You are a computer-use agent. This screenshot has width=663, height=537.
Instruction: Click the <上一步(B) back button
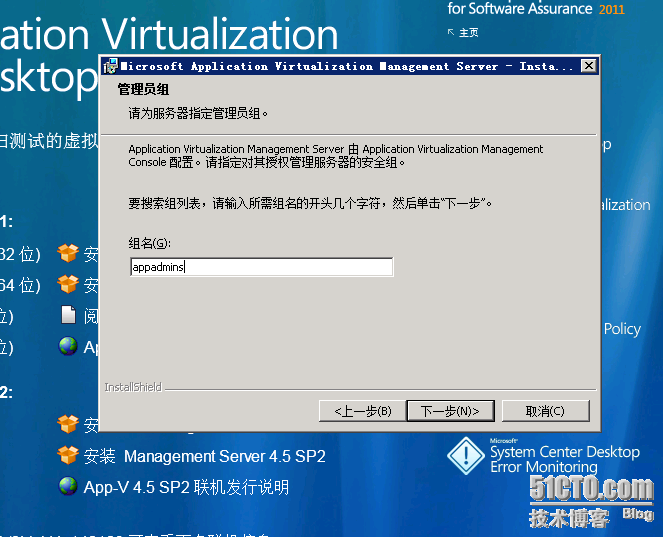[362, 411]
